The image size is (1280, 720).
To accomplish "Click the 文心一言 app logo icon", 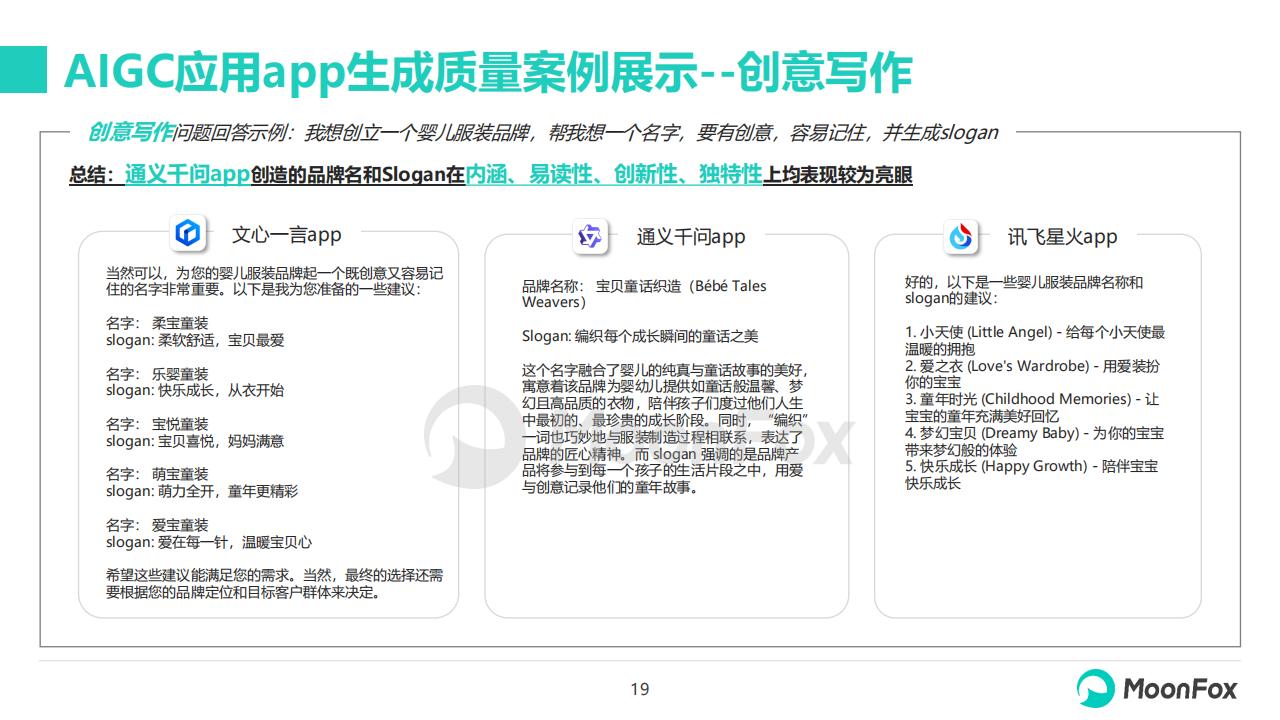I will (x=188, y=234).
